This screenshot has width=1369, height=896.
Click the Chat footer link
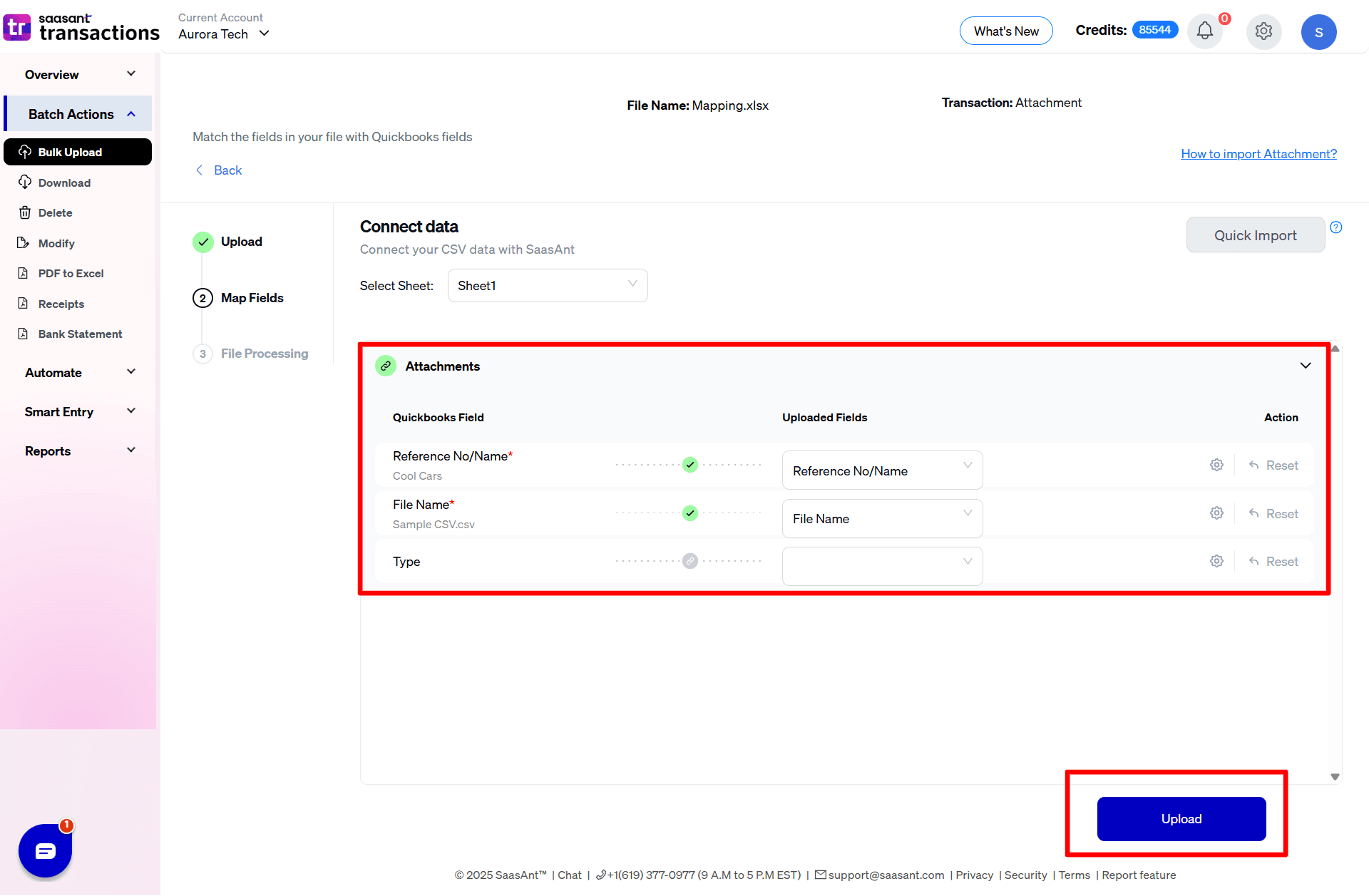tap(569, 875)
